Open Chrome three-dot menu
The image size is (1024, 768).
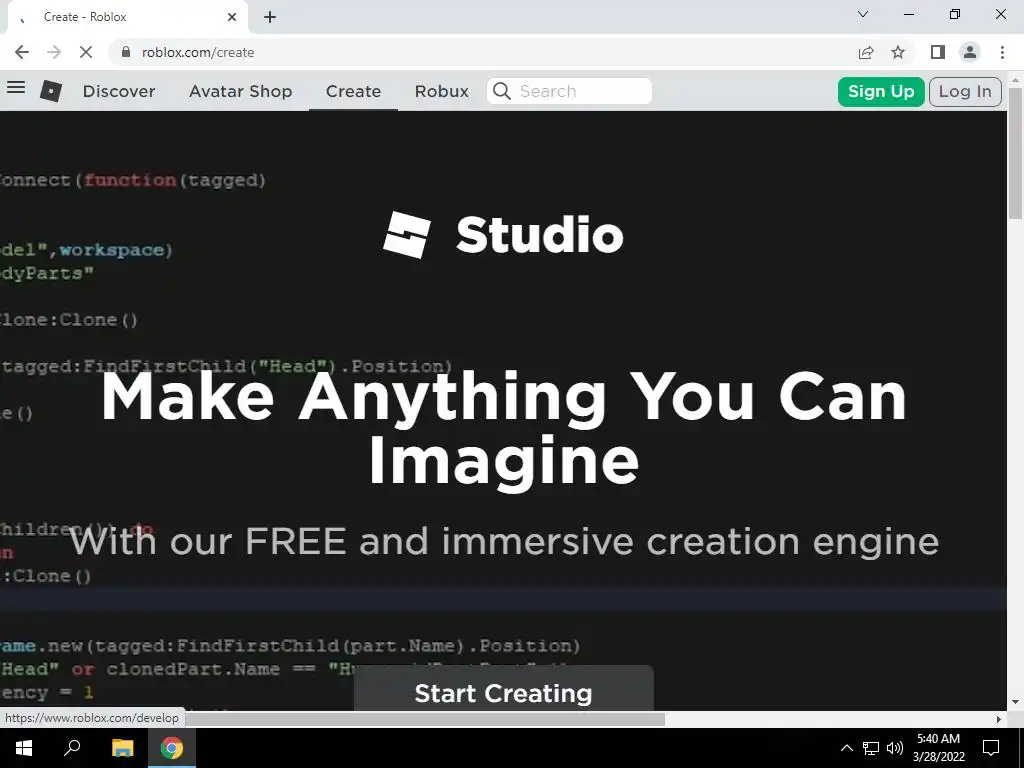pos(1002,52)
